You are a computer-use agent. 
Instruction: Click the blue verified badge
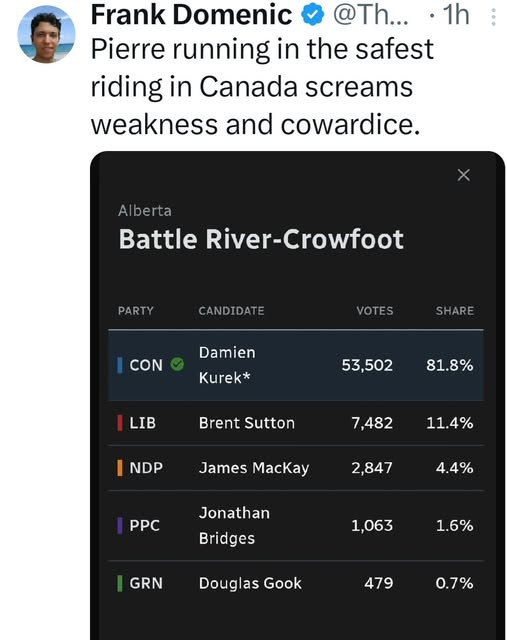coord(312,15)
